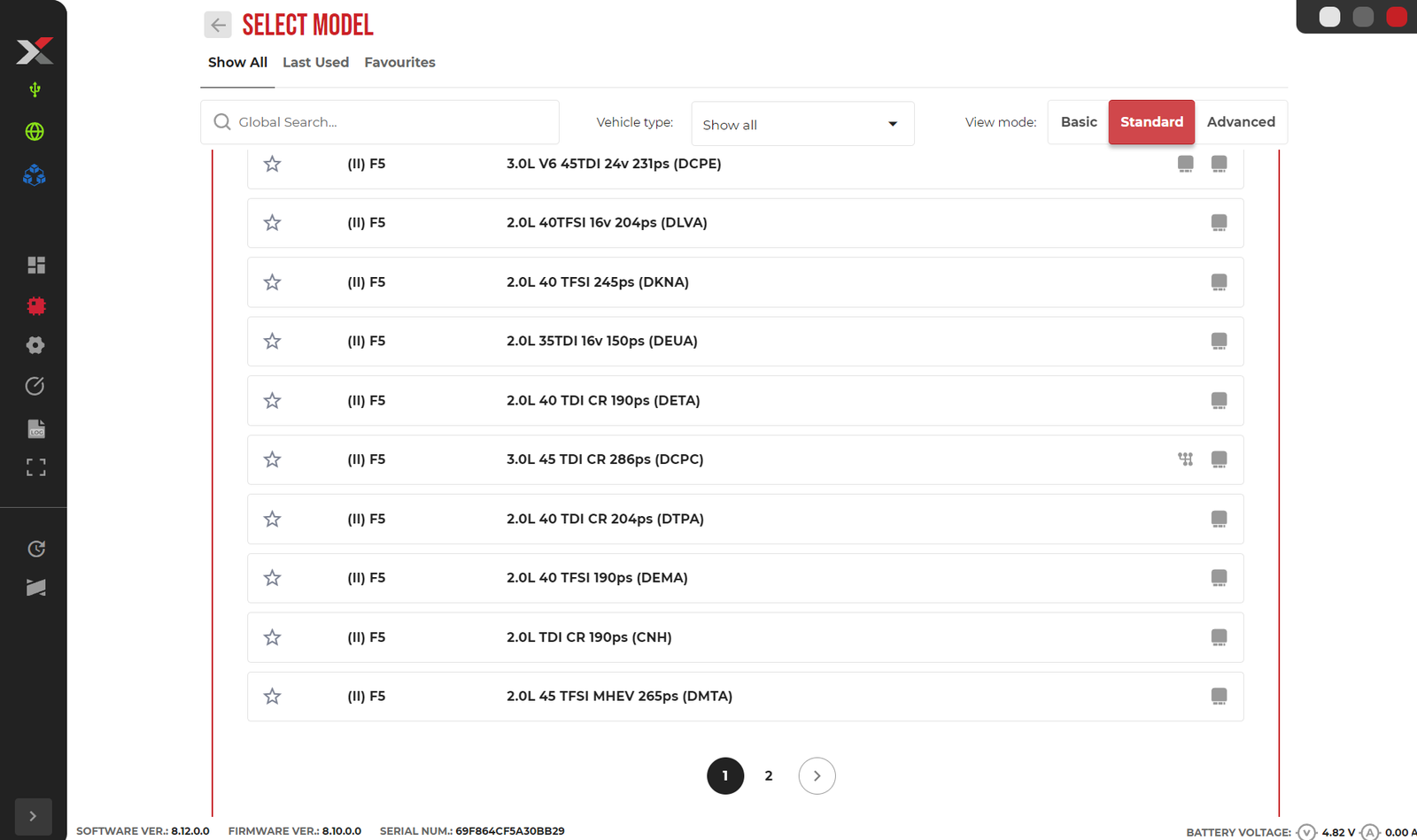The width and height of the screenshot is (1417, 840).
Task: Switch to the Show All tab
Action: click(237, 63)
